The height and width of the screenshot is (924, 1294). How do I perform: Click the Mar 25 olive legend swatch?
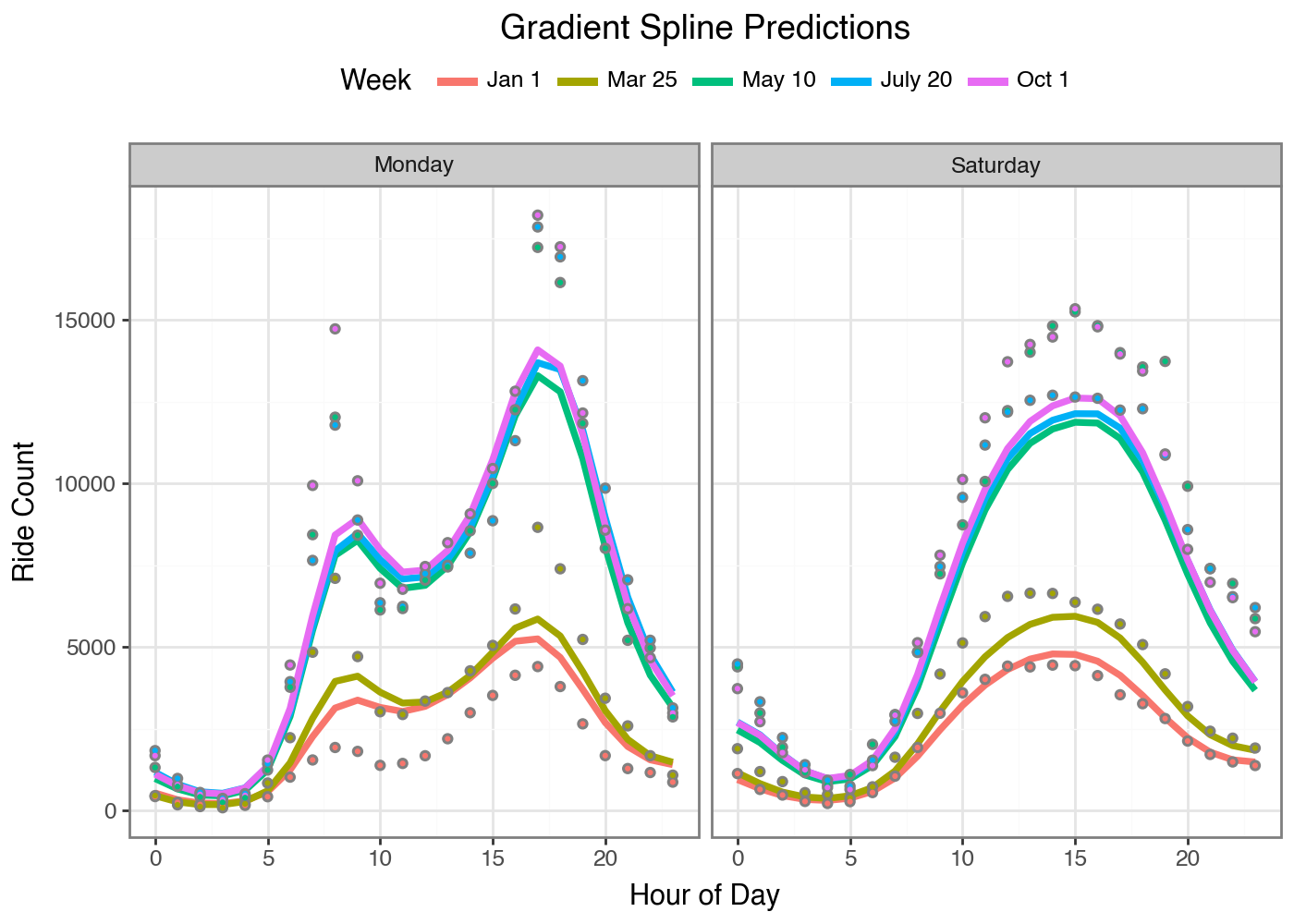[x=578, y=81]
